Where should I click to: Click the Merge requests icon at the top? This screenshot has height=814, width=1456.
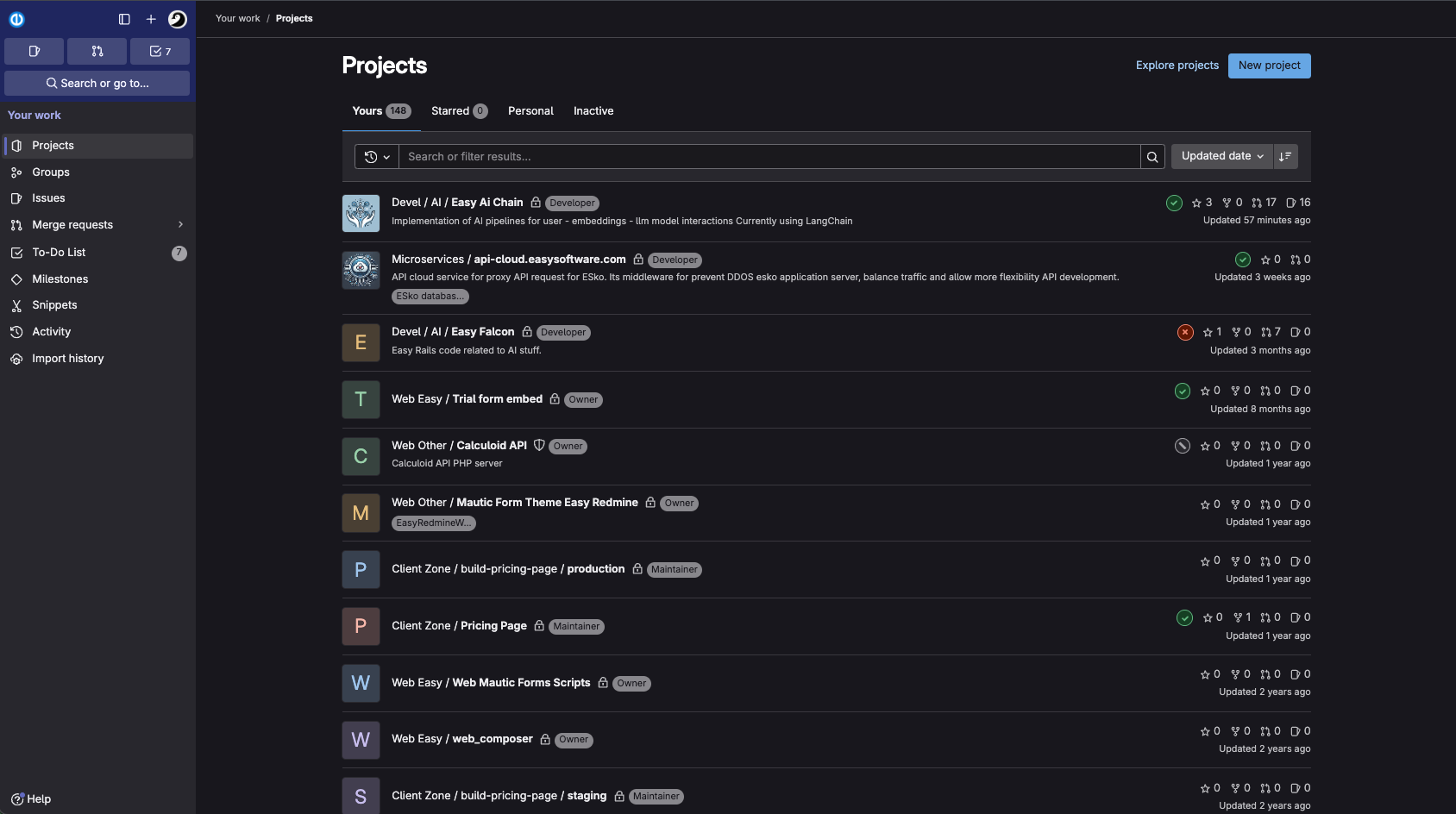click(x=97, y=51)
